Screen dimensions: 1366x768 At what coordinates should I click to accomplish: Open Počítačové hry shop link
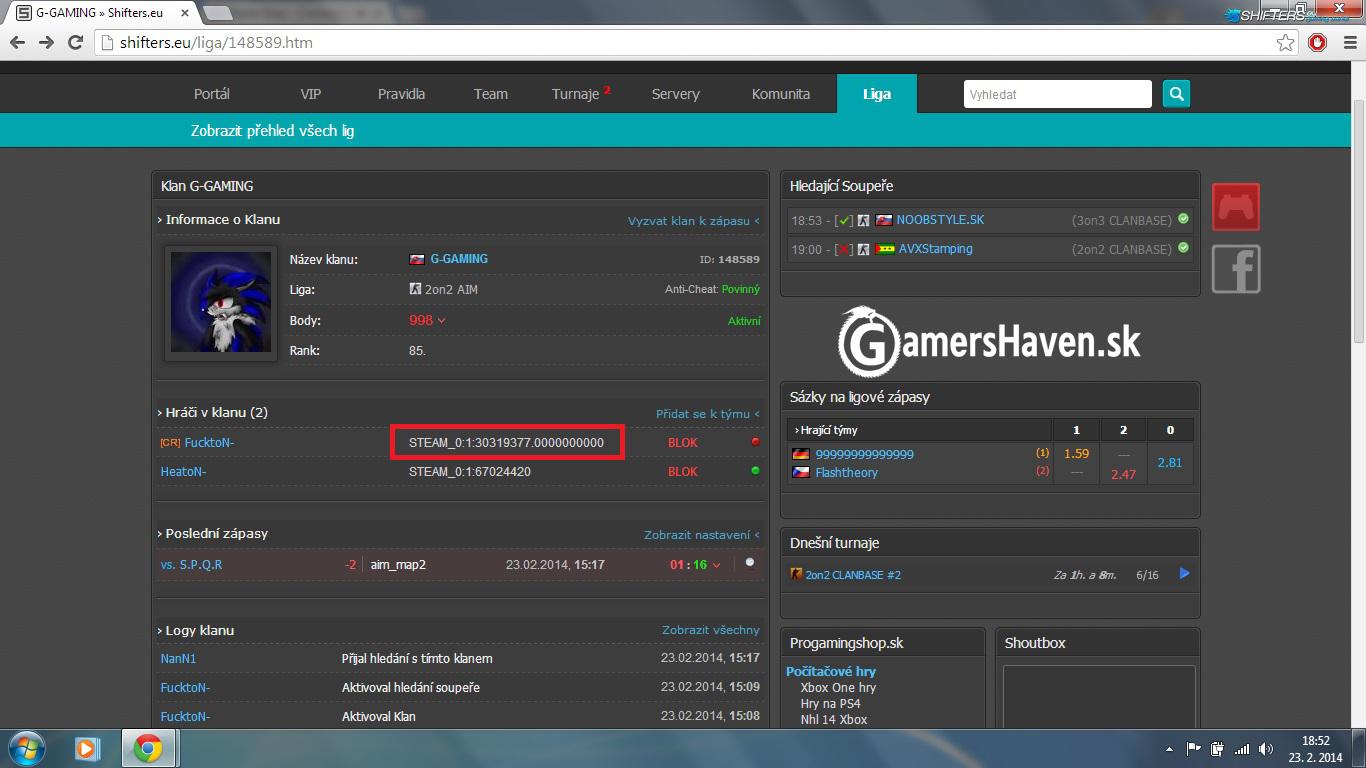[x=831, y=671]
